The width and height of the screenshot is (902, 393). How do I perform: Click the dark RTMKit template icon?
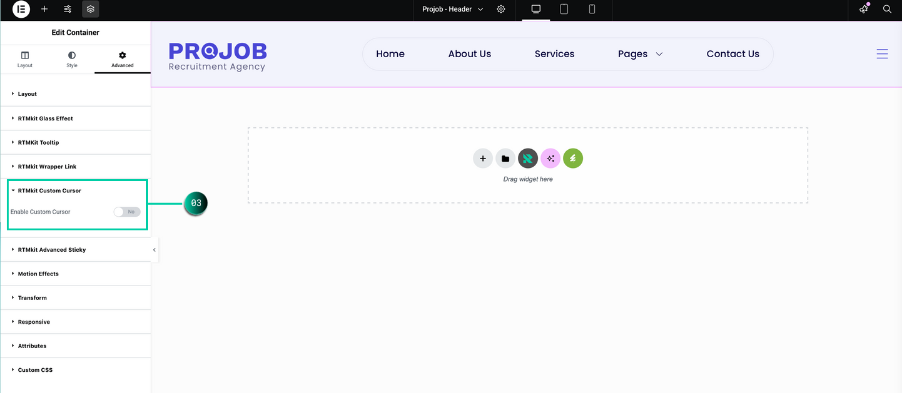click(528, 158)
